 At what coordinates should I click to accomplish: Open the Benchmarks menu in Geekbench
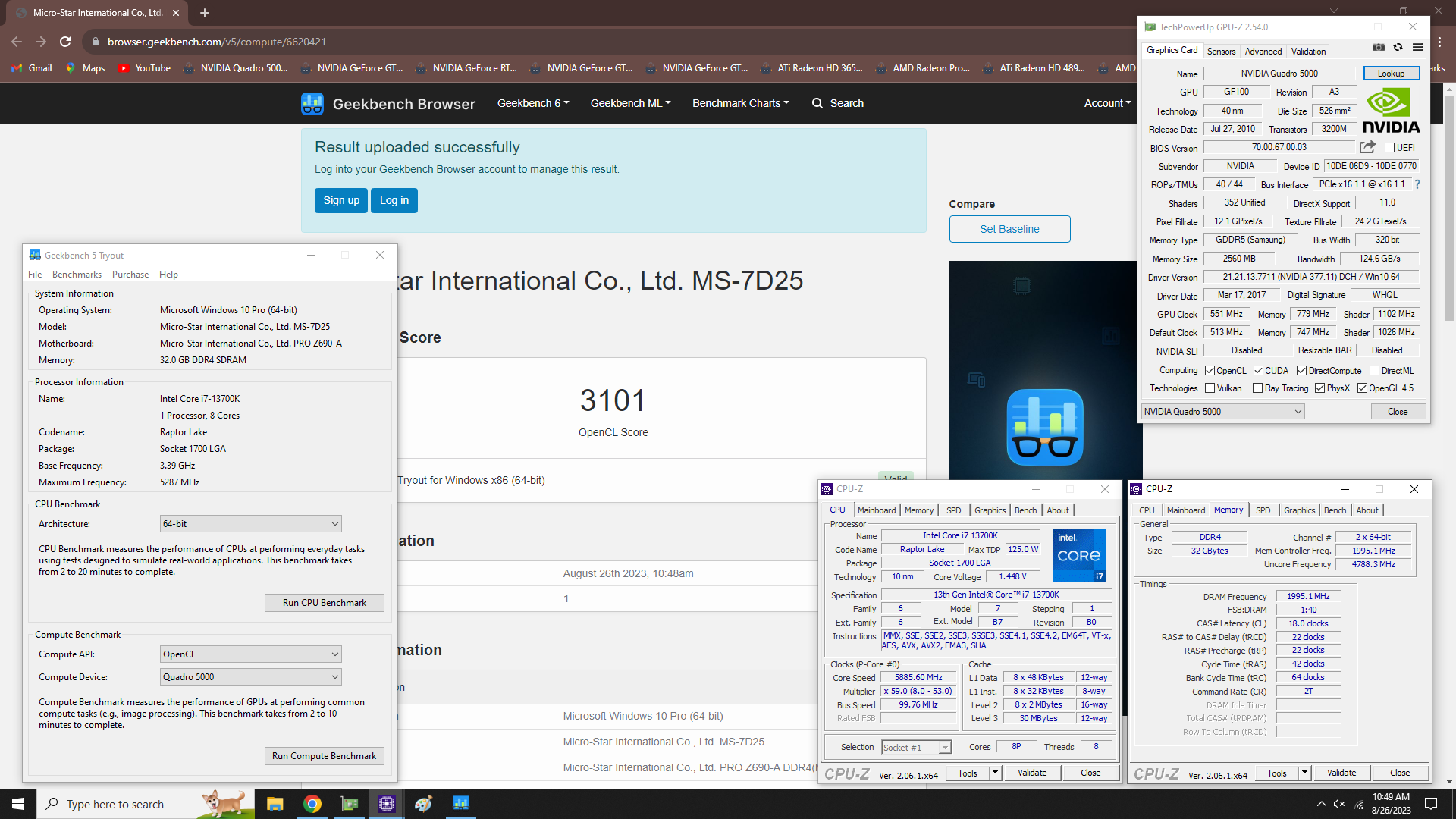77,275
